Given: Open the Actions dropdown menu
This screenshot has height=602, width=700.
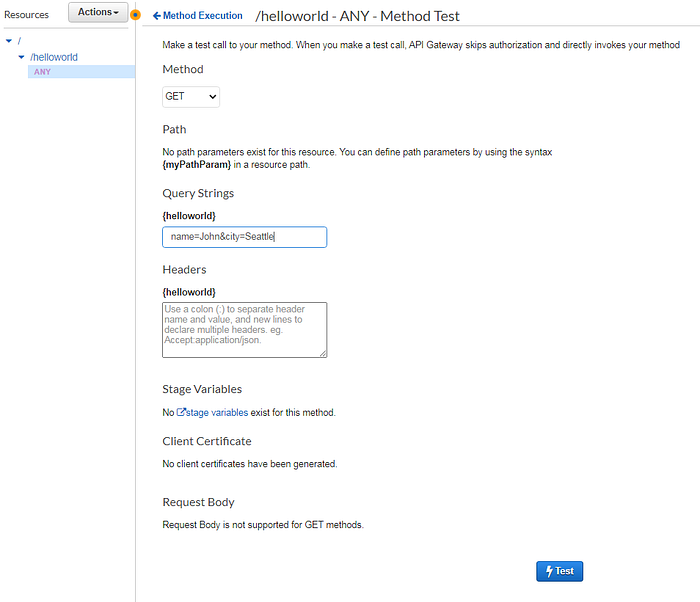Looking at the screenshot, I should (x=98, y=12).
